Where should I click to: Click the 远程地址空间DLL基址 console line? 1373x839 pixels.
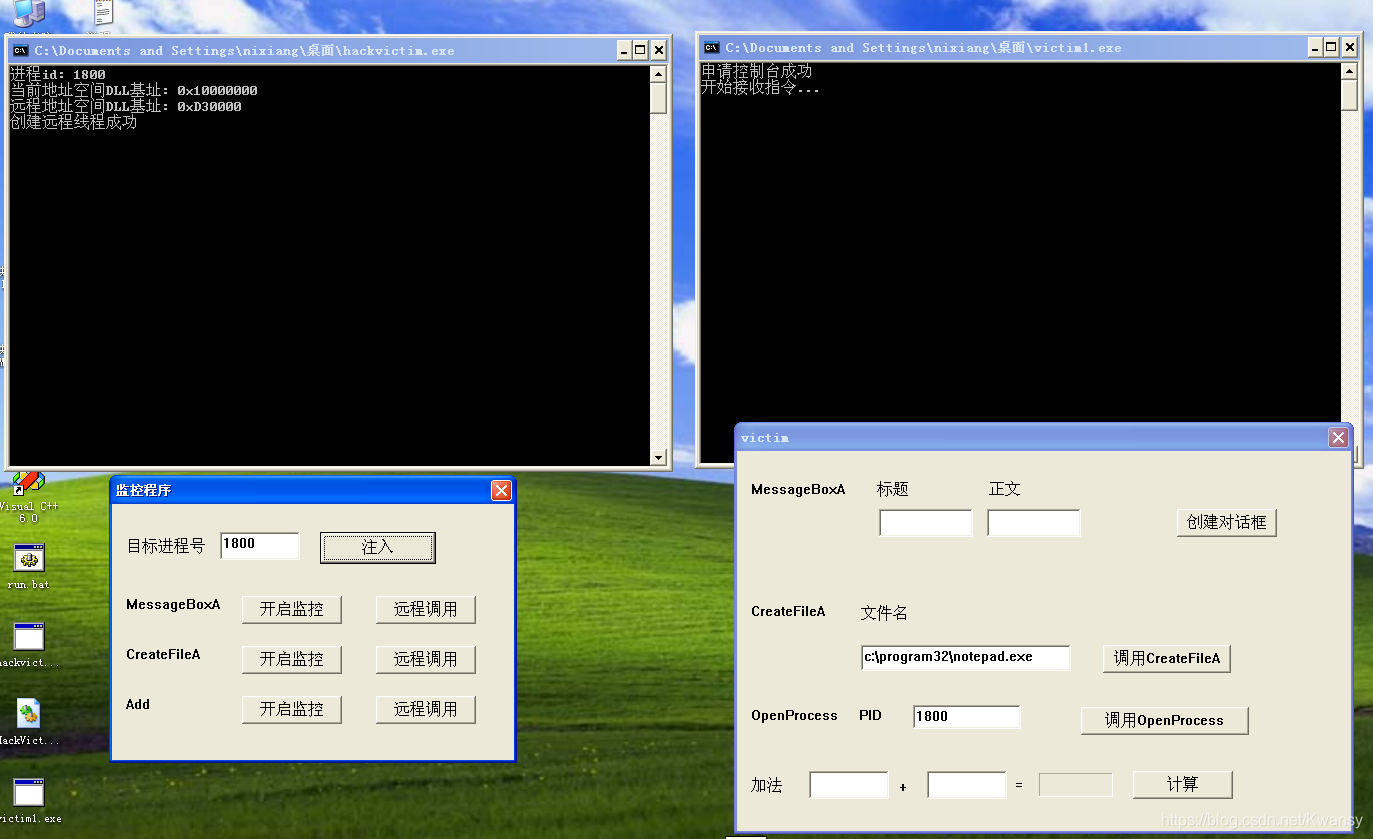pyautogui.click(x=126, y=106)
